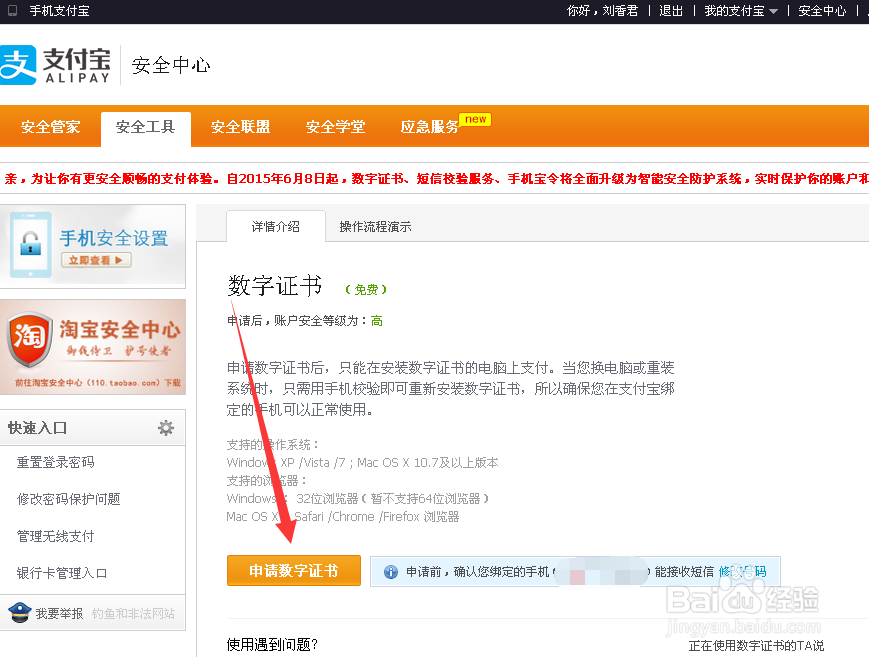Click the 你好，刘香君 greeting text

602,11
